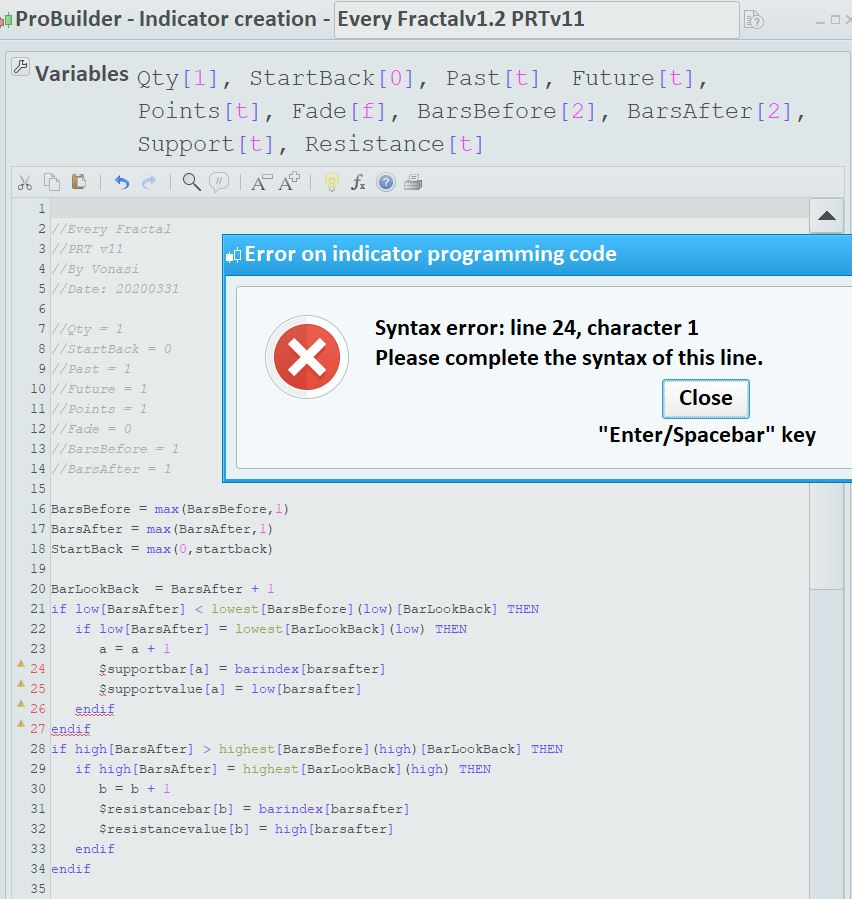Open Search with the magnifying glass icon

tap(191, 182)
